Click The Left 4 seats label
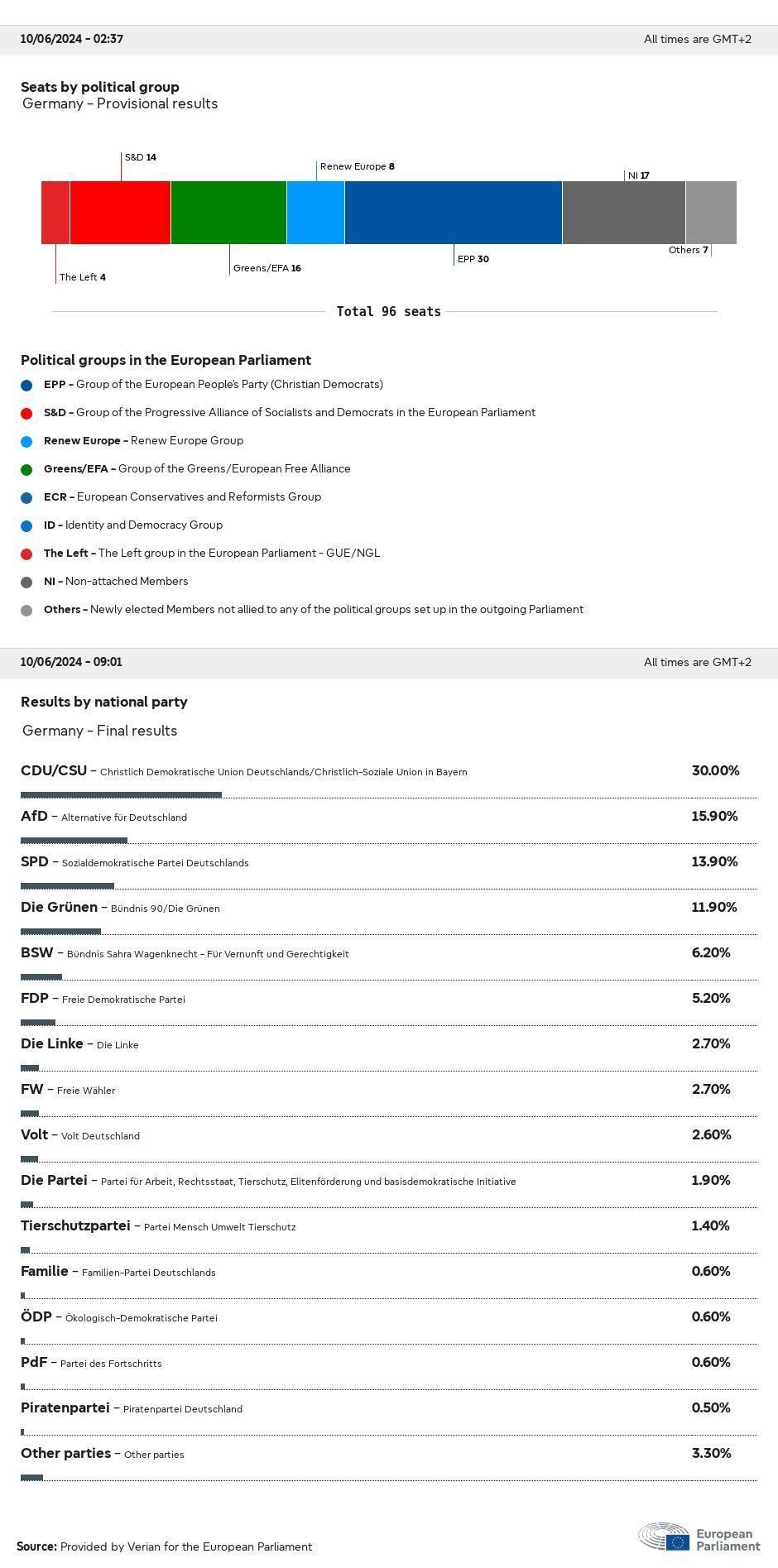Screen dimensions: 778x1568 (x=82, y=277)
